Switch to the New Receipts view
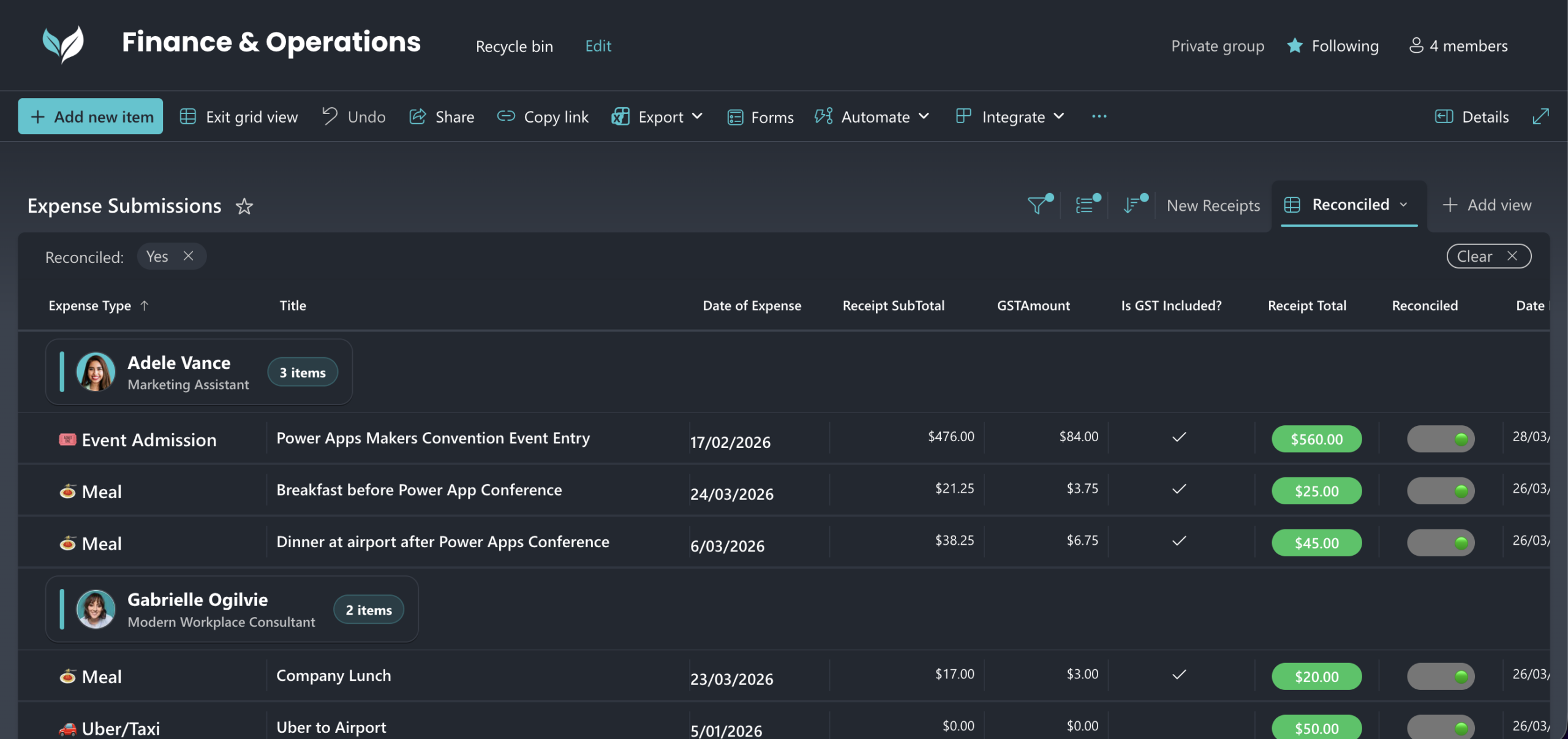1568x739 pixels. [1213, 205]
